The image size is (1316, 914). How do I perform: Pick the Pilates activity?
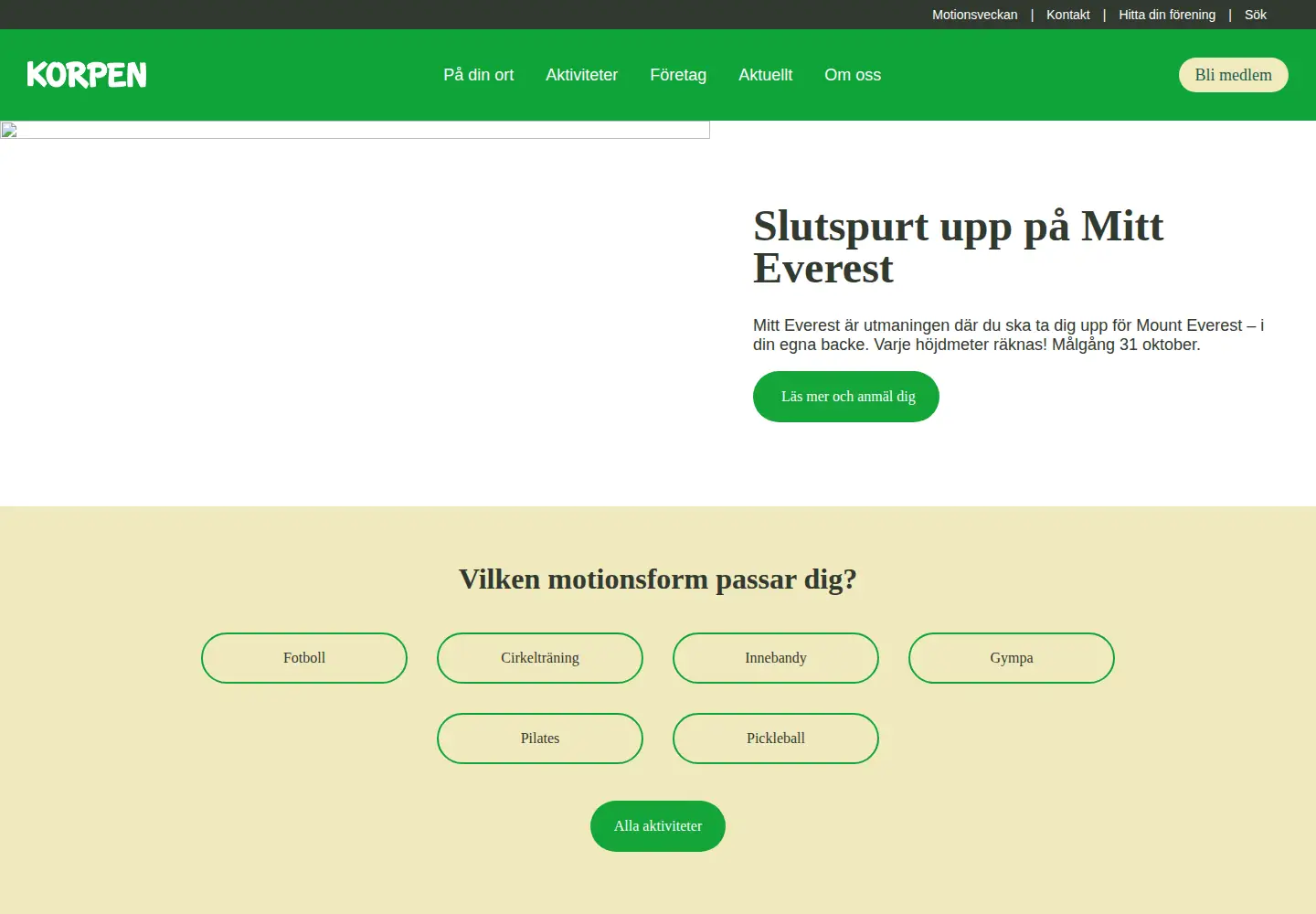540,739
